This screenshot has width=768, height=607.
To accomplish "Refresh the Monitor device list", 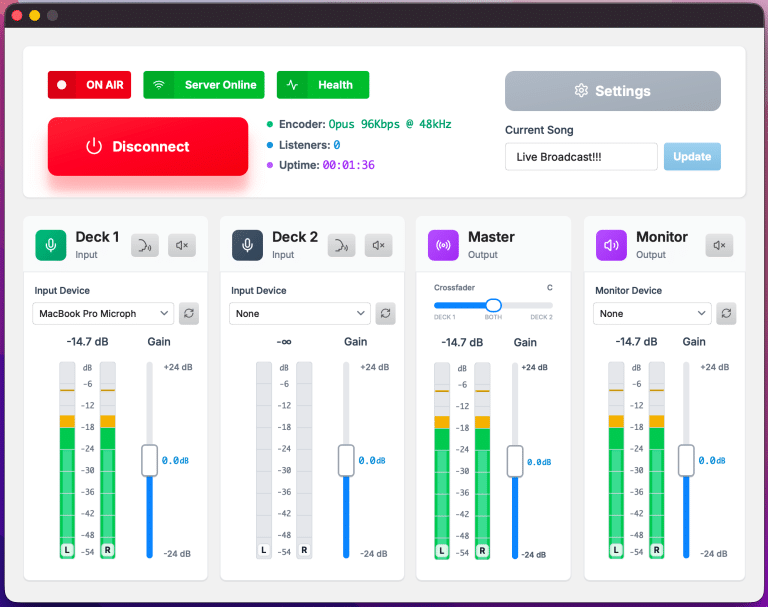I will (x=726, y=314).
